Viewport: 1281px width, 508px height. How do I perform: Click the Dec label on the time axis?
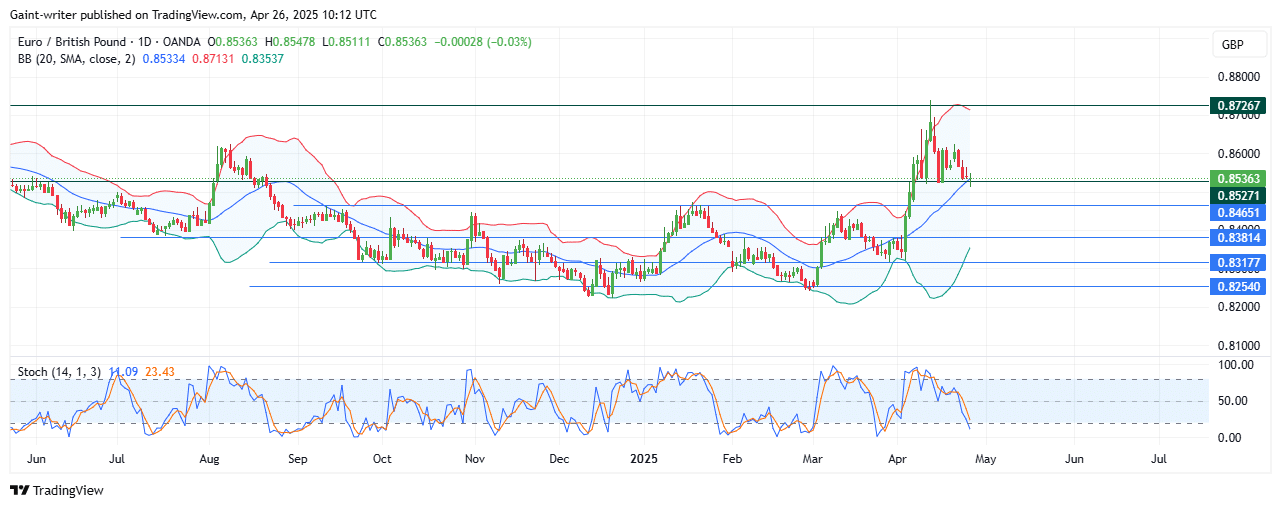coord(559,459)
